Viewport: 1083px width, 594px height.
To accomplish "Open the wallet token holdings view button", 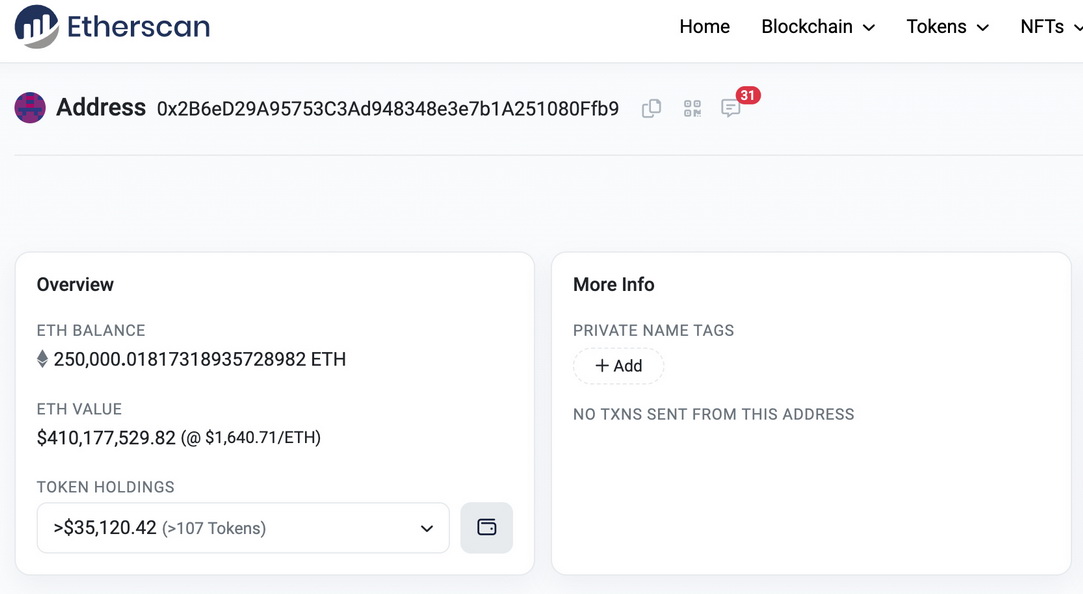I will pos(486,528).
